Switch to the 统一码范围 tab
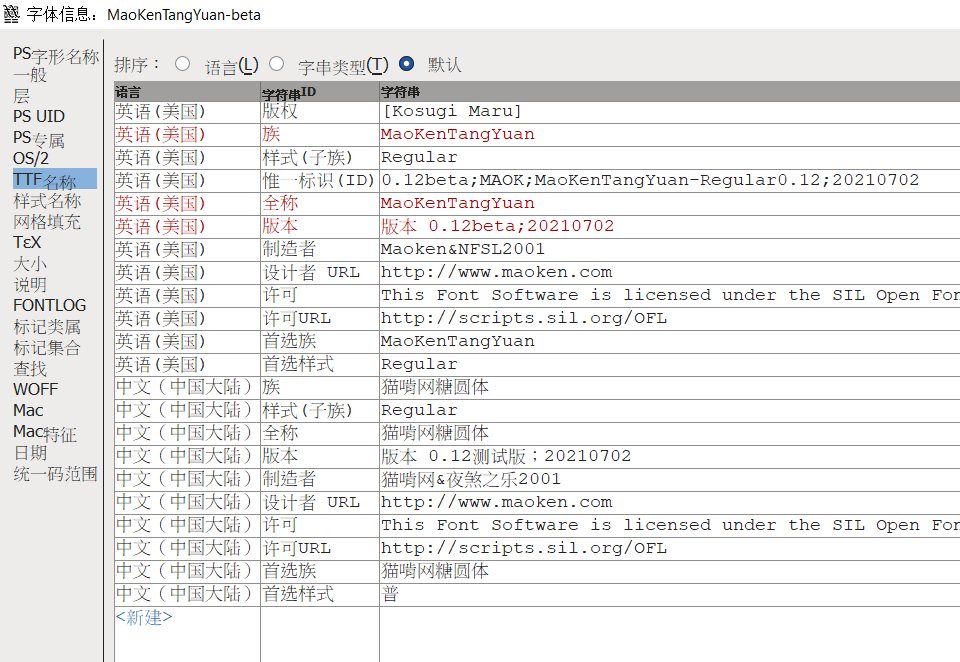This screenshot has width=960, height=662. click(55, 474)
